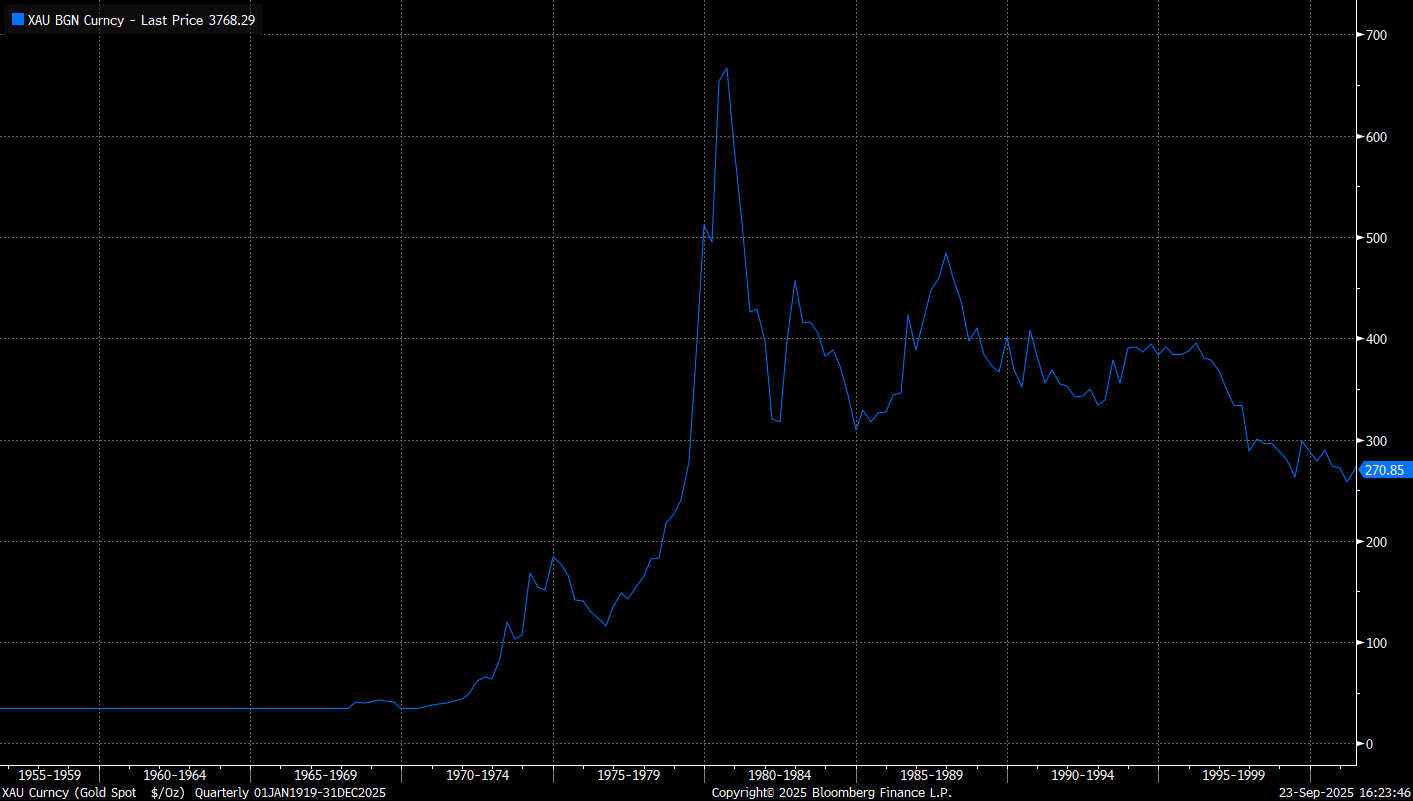This screenshot has height=801, width=1413.
Task: Click the XAU Curncy (Gold Spot $/Oz) footer text
Action: [94, 793]
